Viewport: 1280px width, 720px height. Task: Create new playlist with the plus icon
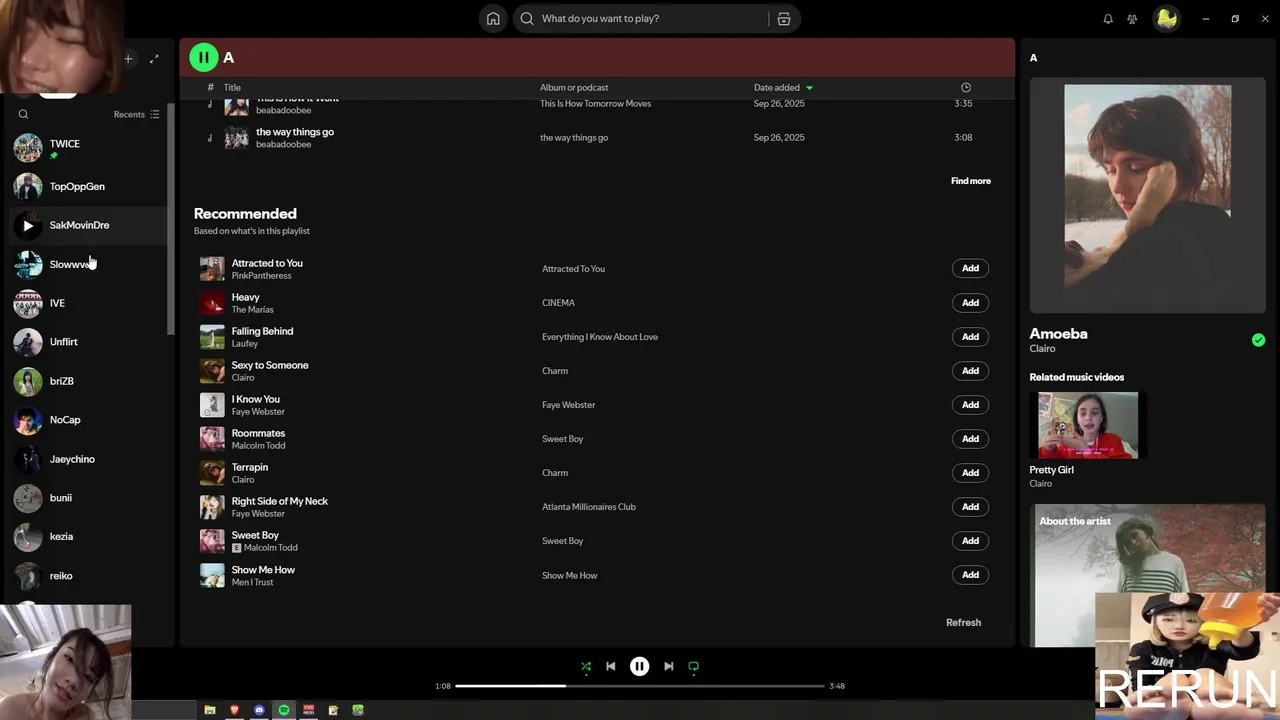click(128, 59)
